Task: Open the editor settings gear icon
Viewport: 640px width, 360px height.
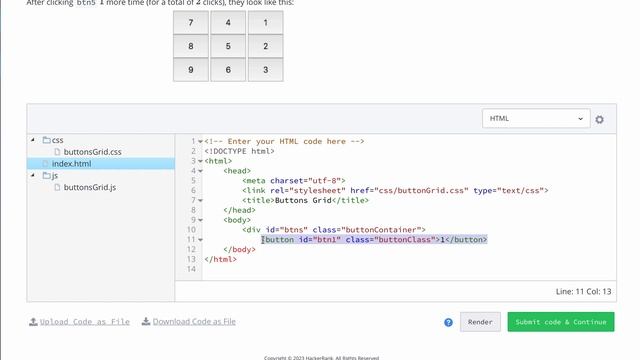Action: [x=599, y=120]
